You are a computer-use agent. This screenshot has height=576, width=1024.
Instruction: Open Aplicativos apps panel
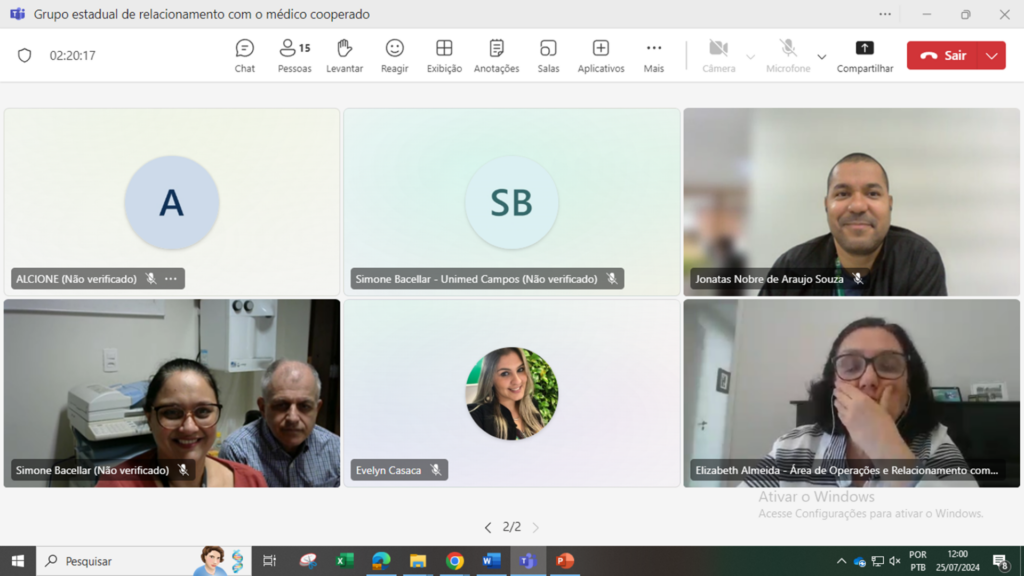click(x=601, y=55)
